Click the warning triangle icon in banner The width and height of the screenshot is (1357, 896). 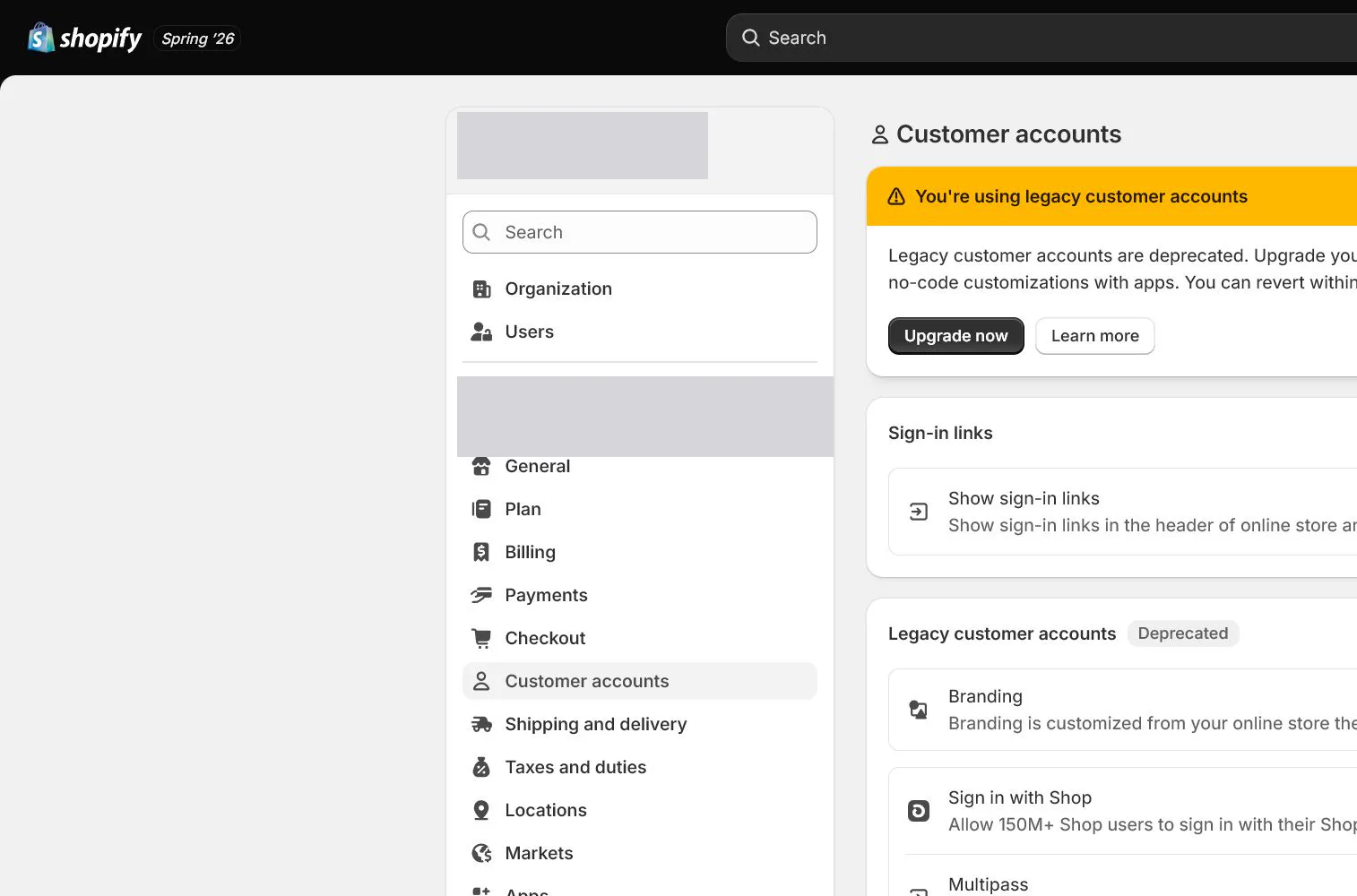pyautogui.click(x=896, y=196)
